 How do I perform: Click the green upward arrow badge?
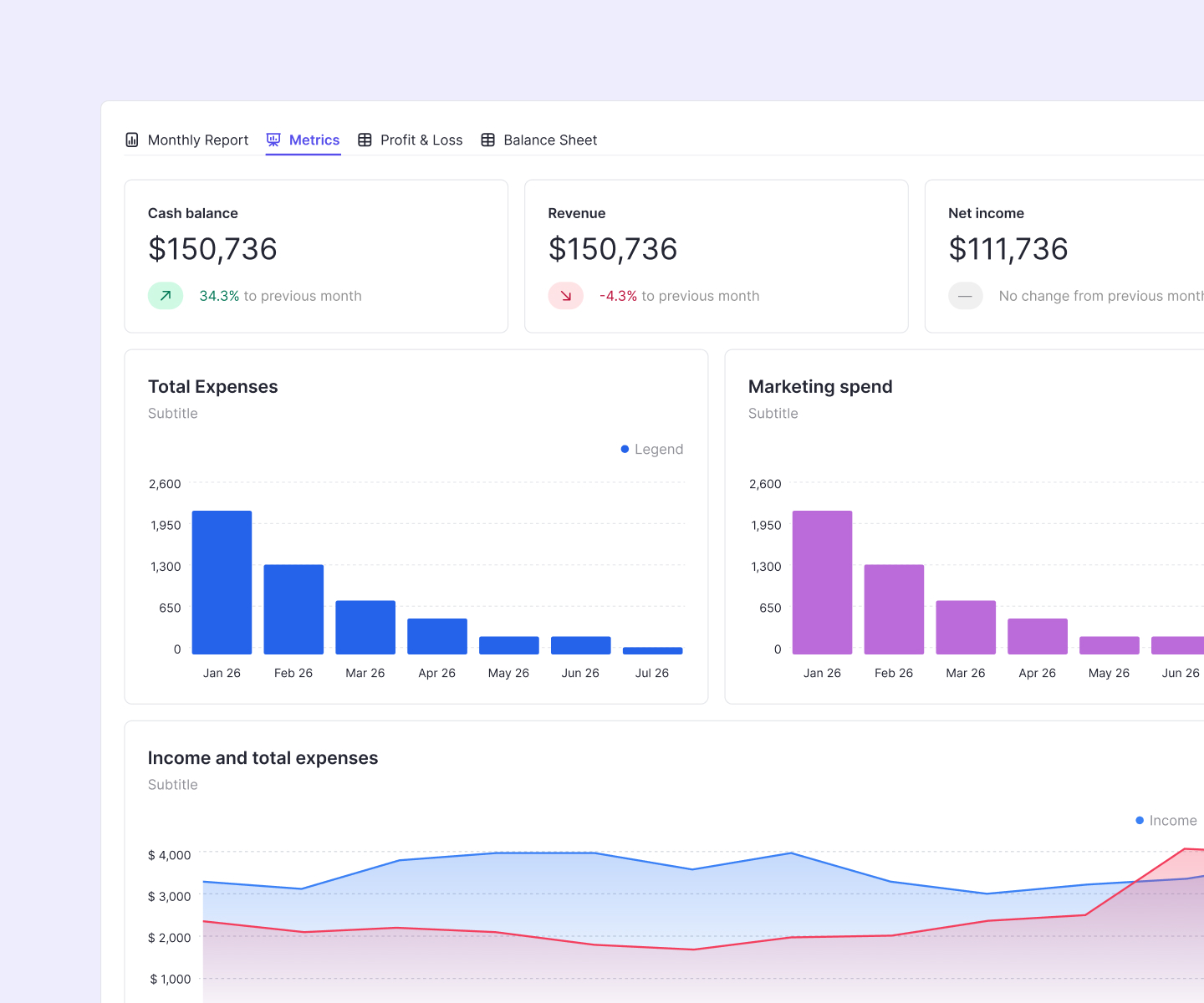[x=166, y=296]
